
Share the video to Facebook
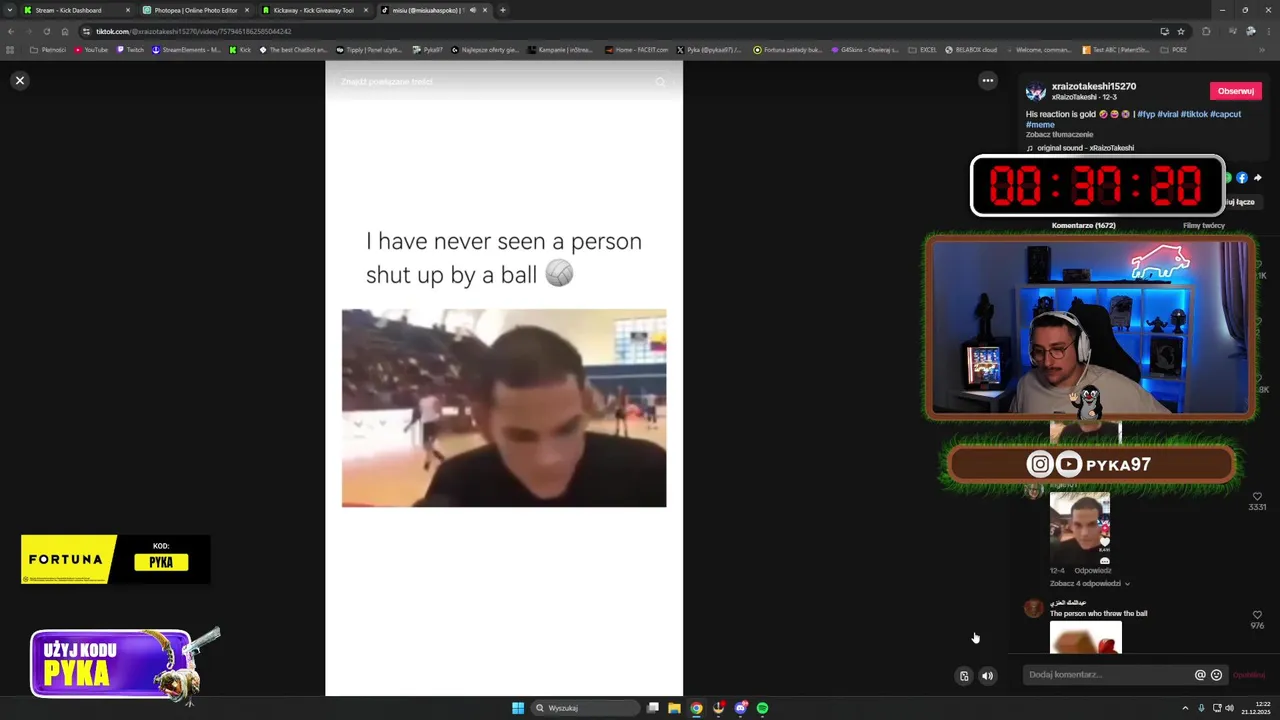pyautogui.click(x=1242, y=178)
